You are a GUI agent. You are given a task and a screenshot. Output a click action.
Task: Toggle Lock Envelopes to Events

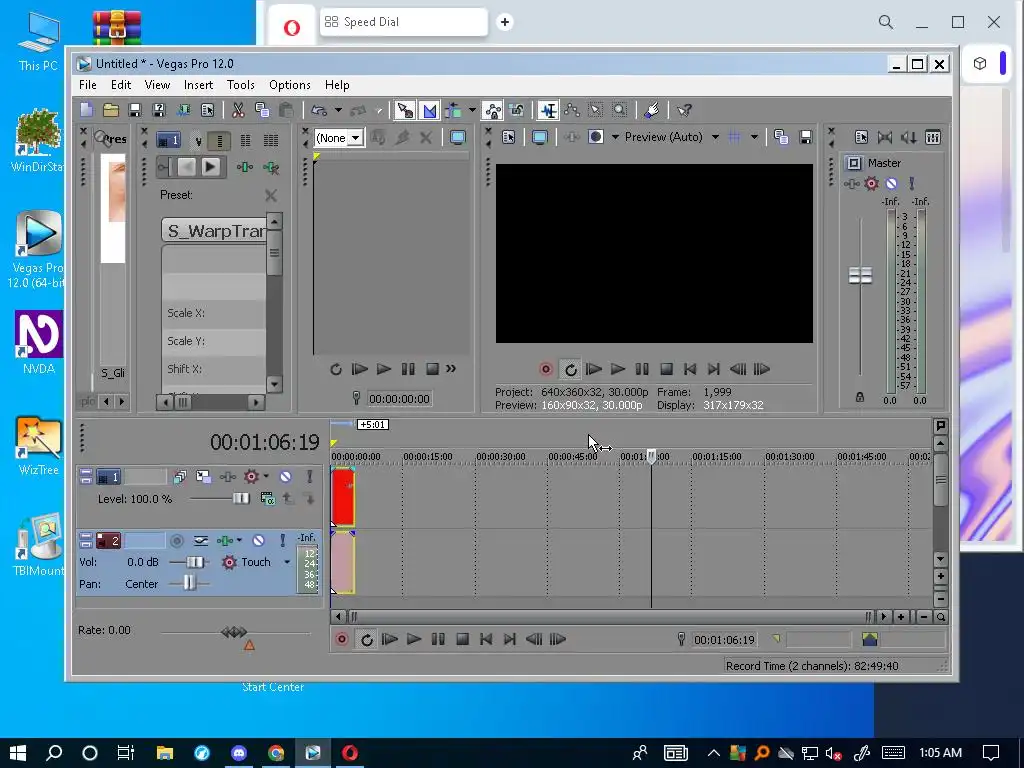coord(493,110)
